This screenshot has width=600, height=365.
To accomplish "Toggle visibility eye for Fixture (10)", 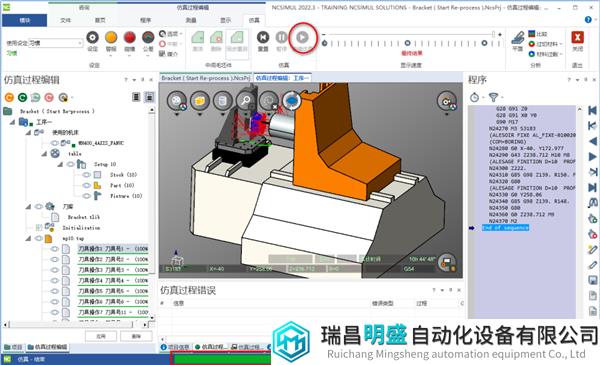I will pyautogui.click(x=86, y=196).
